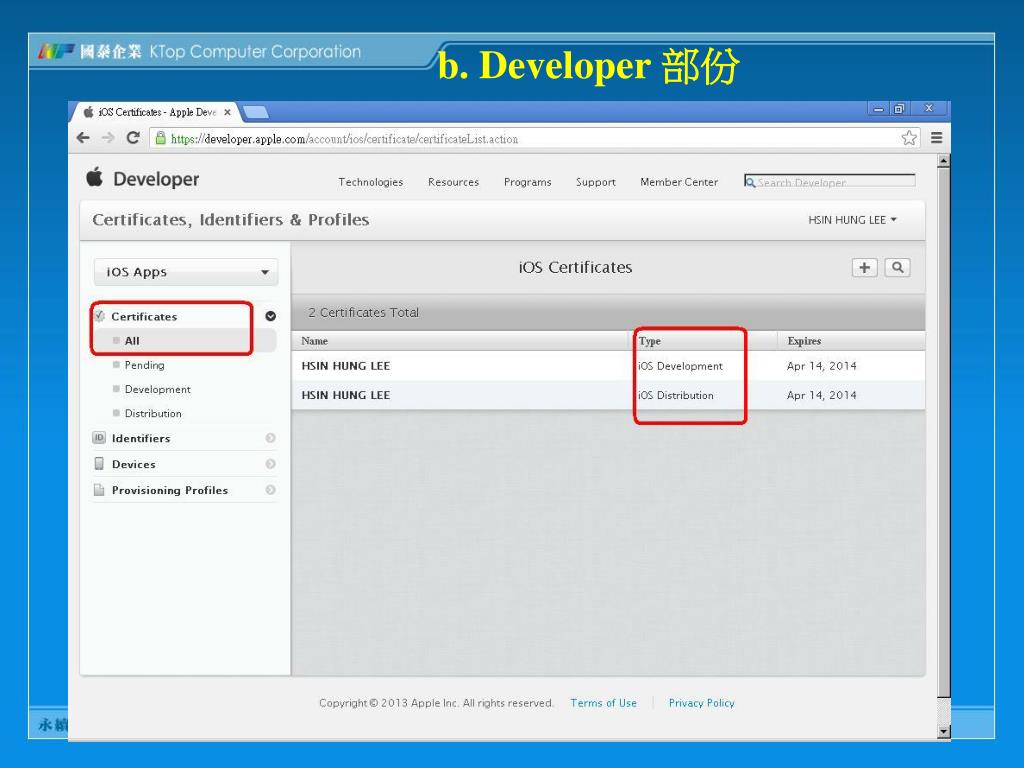Reload the page with refresh icon
The image size is (1024, 768).
[x=133, y=138]
